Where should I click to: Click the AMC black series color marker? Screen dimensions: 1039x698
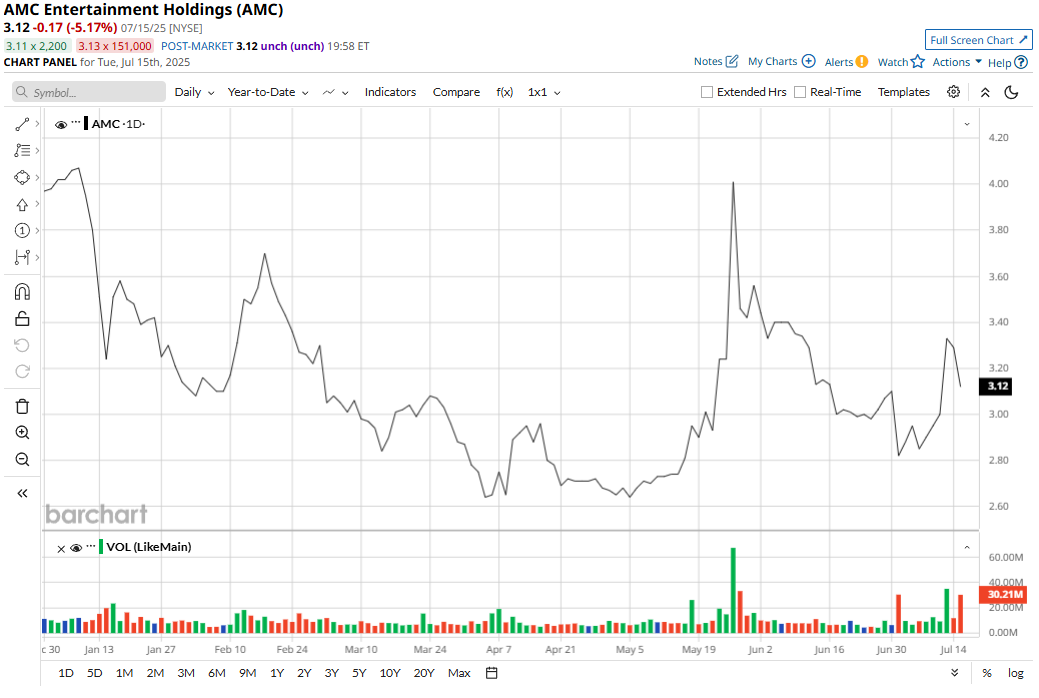pos(86,123)
